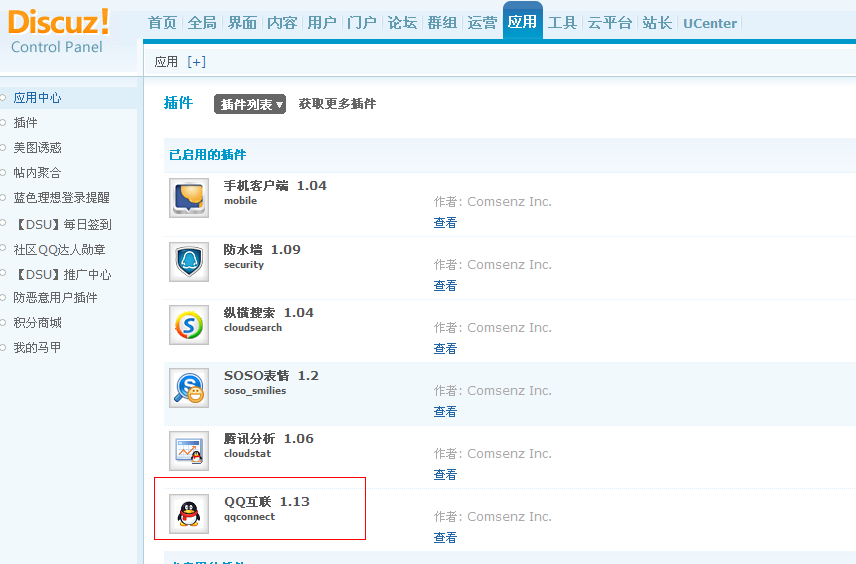Select 应用中心 in the sidebar
The image size is (856, 564).
38,98
